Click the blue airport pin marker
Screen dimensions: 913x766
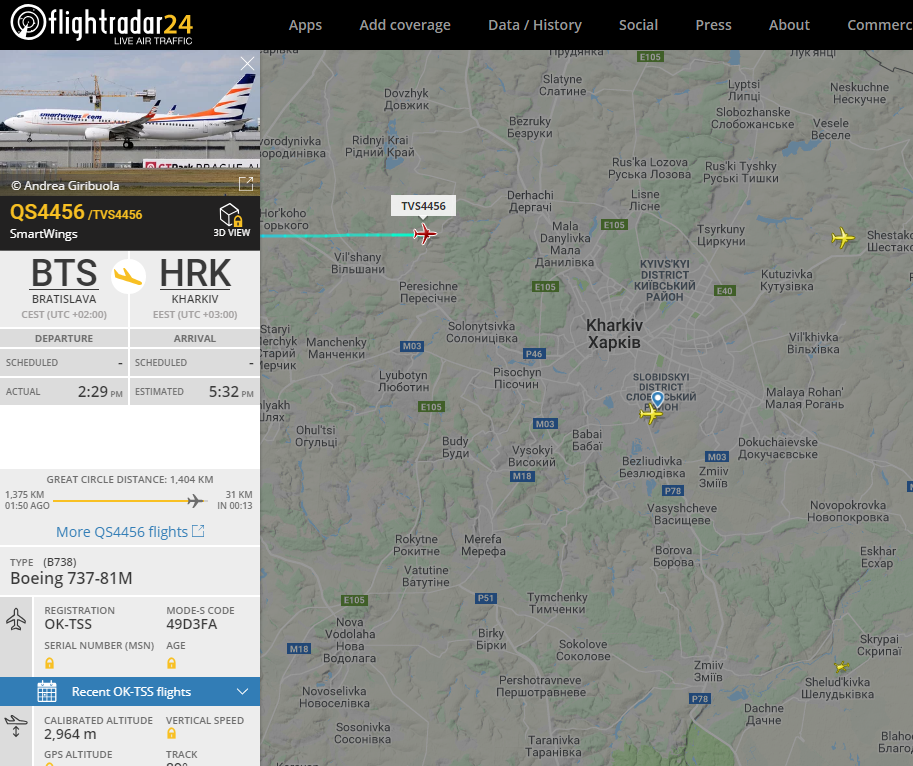coord(657,399)
